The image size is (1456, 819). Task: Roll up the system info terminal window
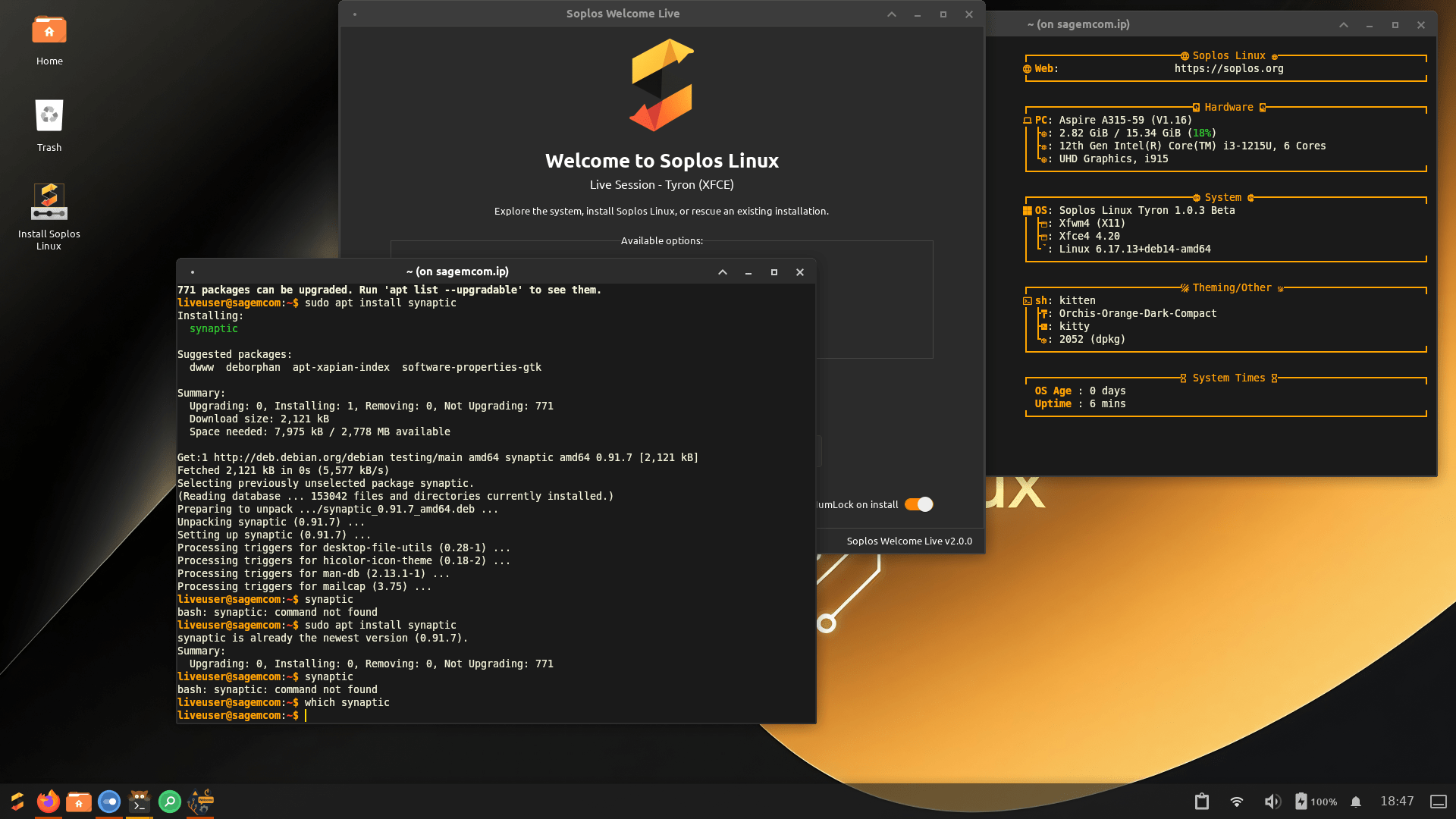coord(1344,25)
